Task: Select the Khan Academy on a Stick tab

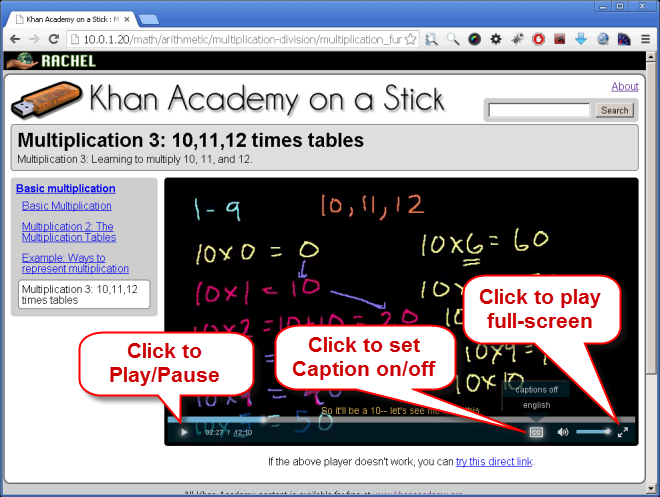Action: [72, 19]
